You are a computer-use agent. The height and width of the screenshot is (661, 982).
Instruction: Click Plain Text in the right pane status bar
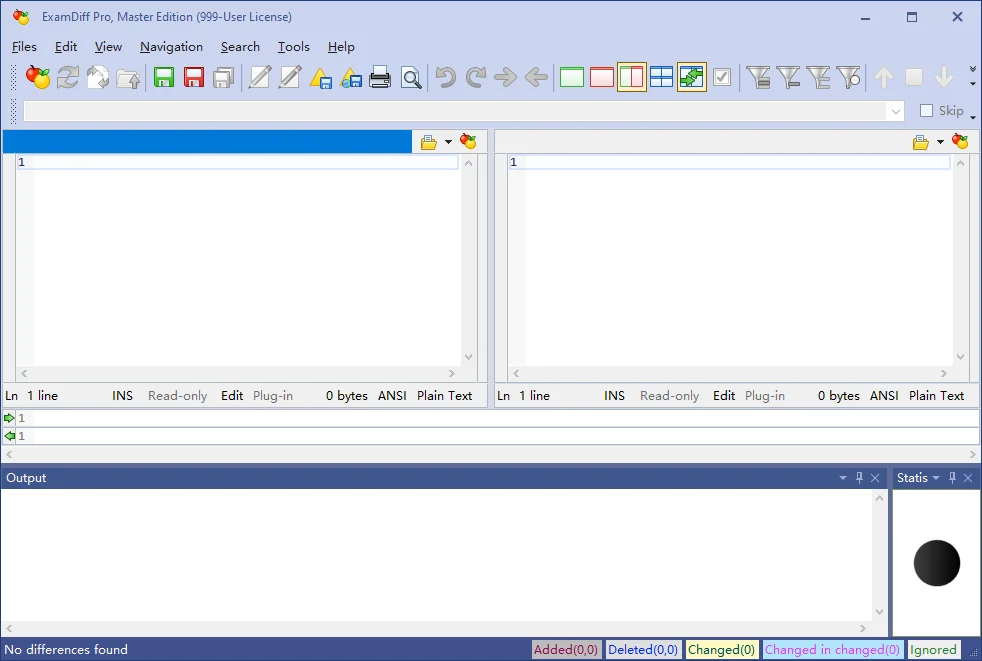936,396
